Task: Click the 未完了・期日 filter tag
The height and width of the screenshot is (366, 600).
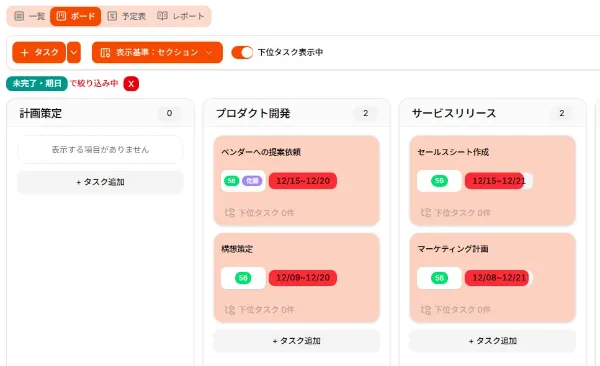Action: point(37,83)
